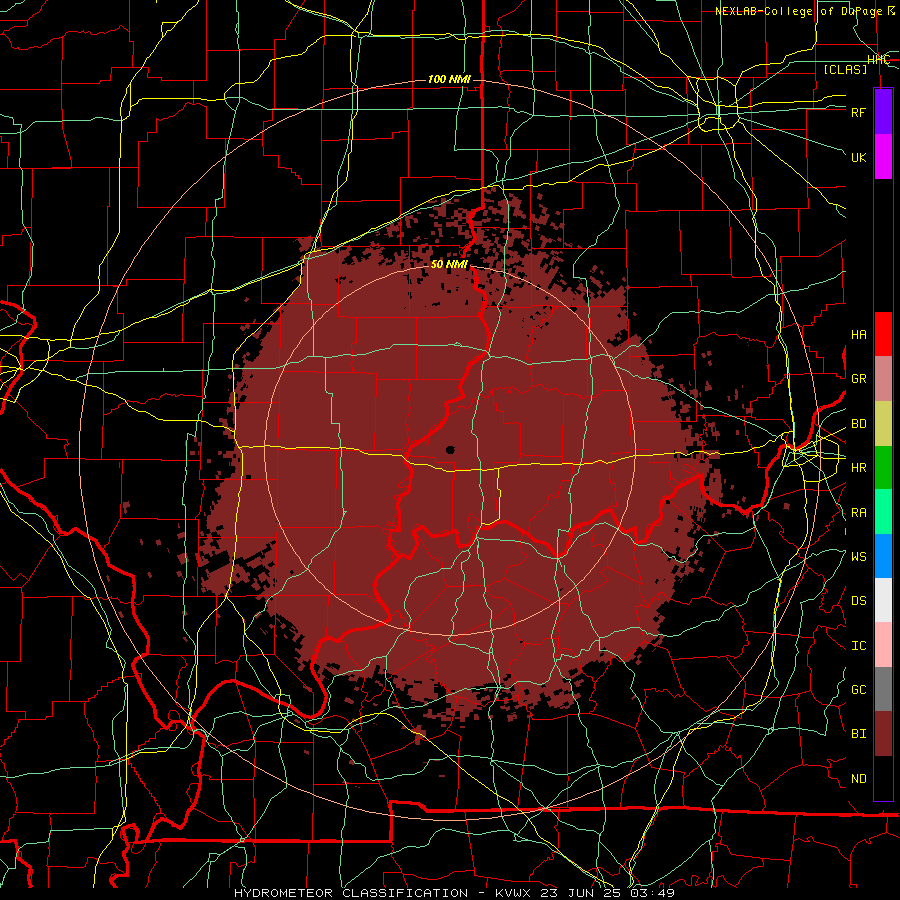Click the '[CLAS]' units label
The image size is (900, 900).
845,69
